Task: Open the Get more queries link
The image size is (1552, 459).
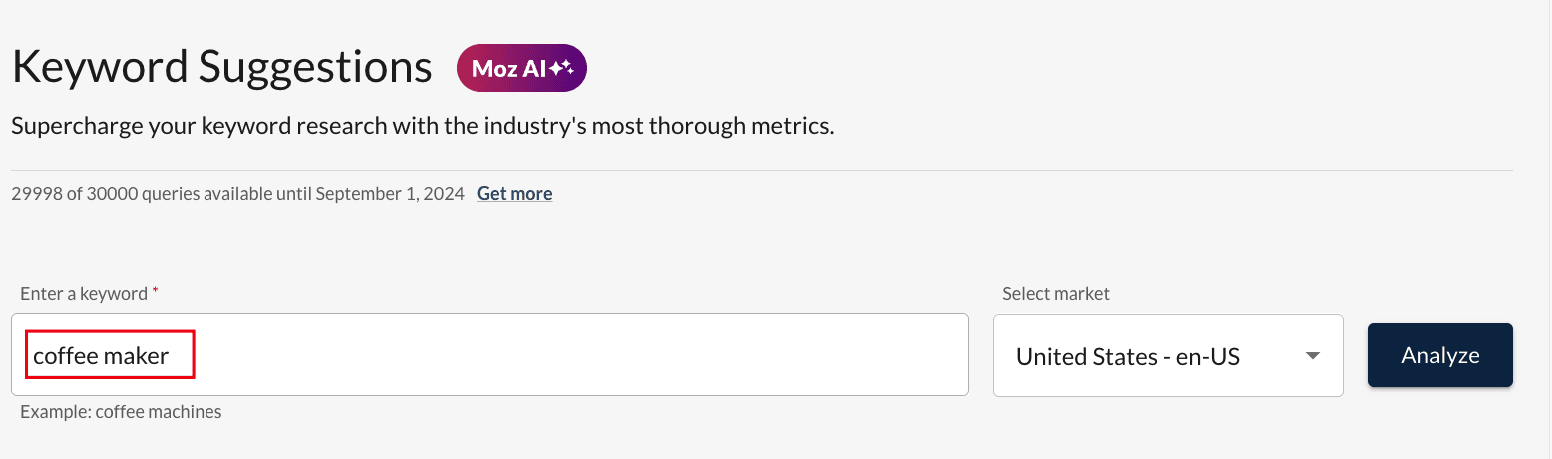Action: click(x=514, y=193)
